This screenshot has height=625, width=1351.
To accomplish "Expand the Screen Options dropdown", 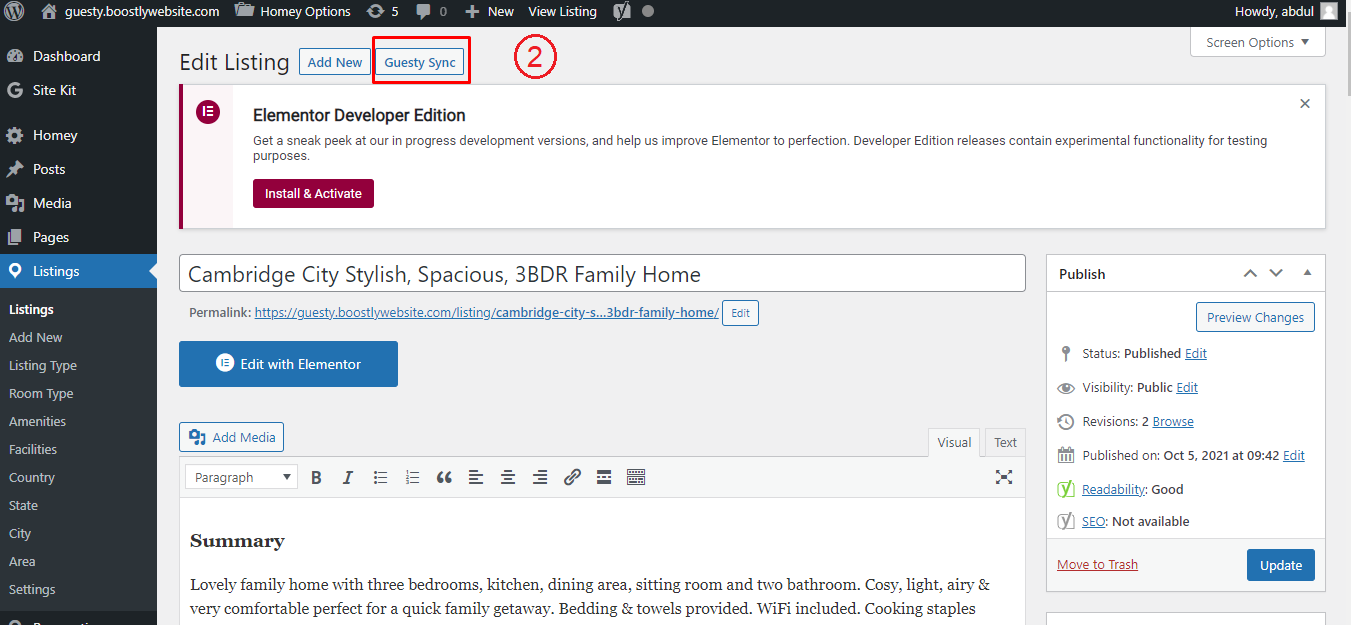I will tap(1258, 43).
